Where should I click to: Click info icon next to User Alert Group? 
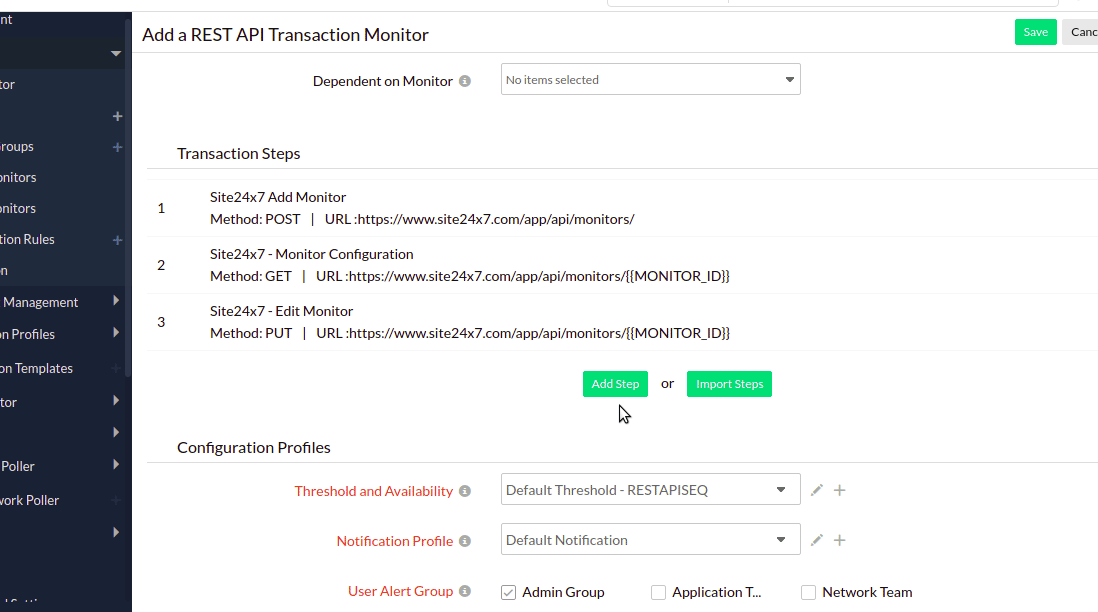(x=465, y=591)
